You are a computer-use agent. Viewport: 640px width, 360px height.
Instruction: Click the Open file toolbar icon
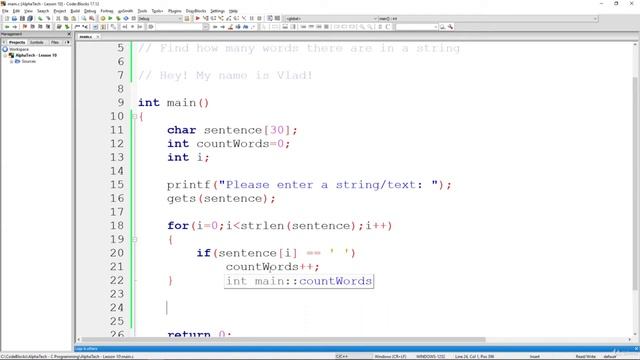[x=14, y=18]
